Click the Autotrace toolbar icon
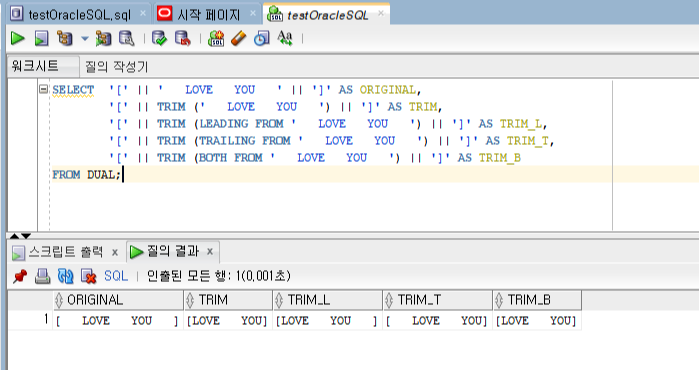The height and width of the screenshot is (370, 699). tap(103, 39)
